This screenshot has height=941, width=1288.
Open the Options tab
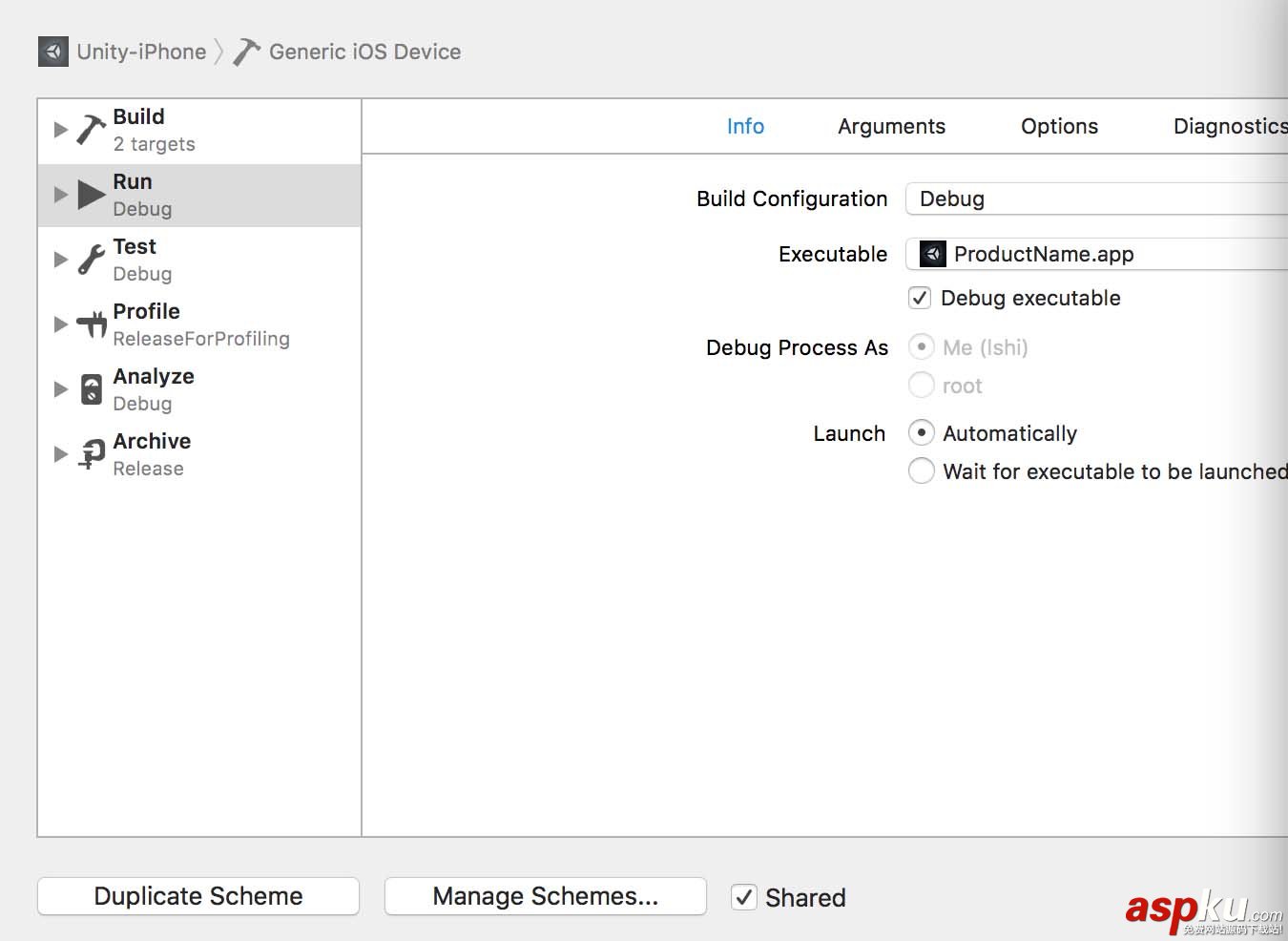pyautogui.click(x=1059, y=126)
